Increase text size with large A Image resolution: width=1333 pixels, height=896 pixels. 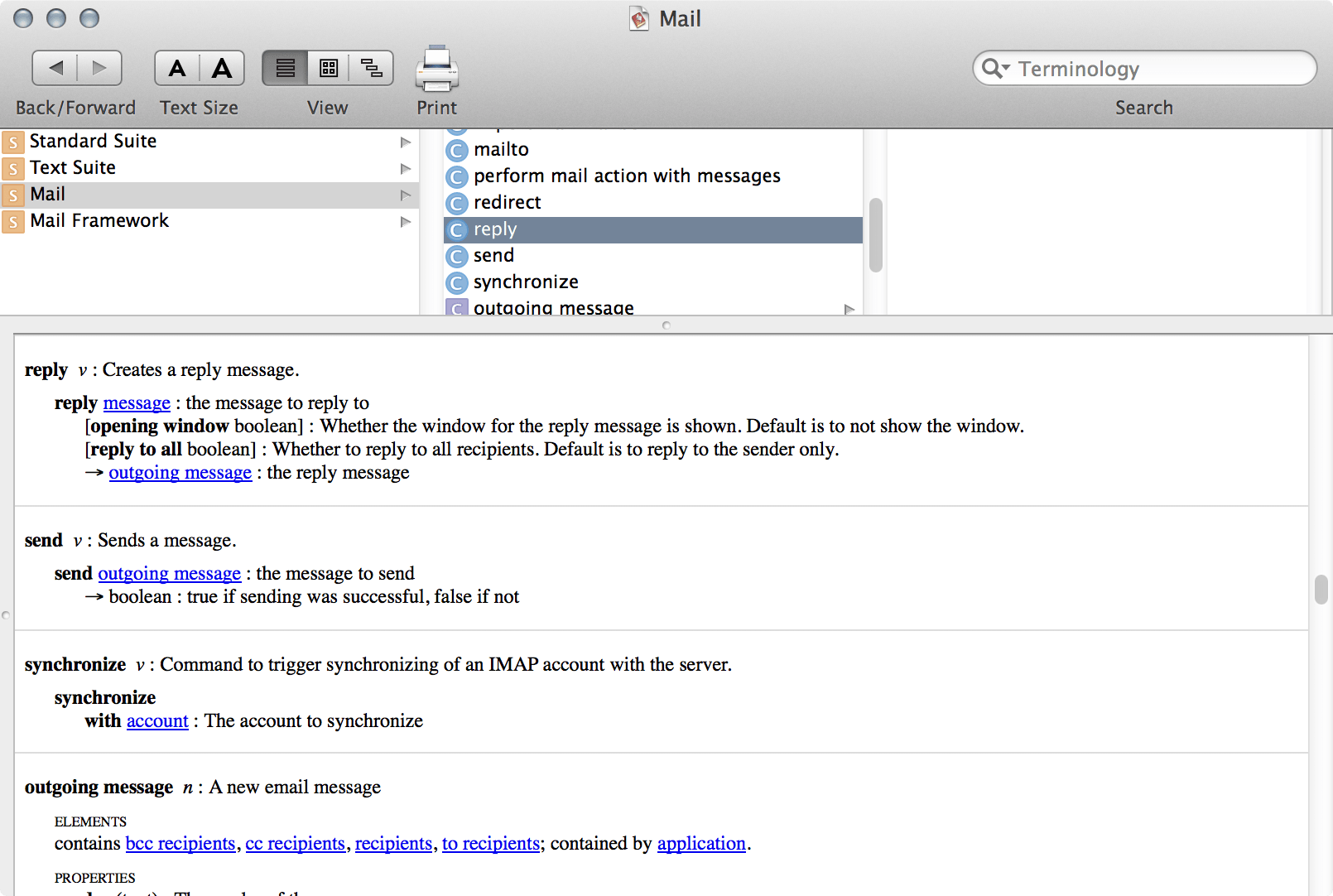point(222,68)
